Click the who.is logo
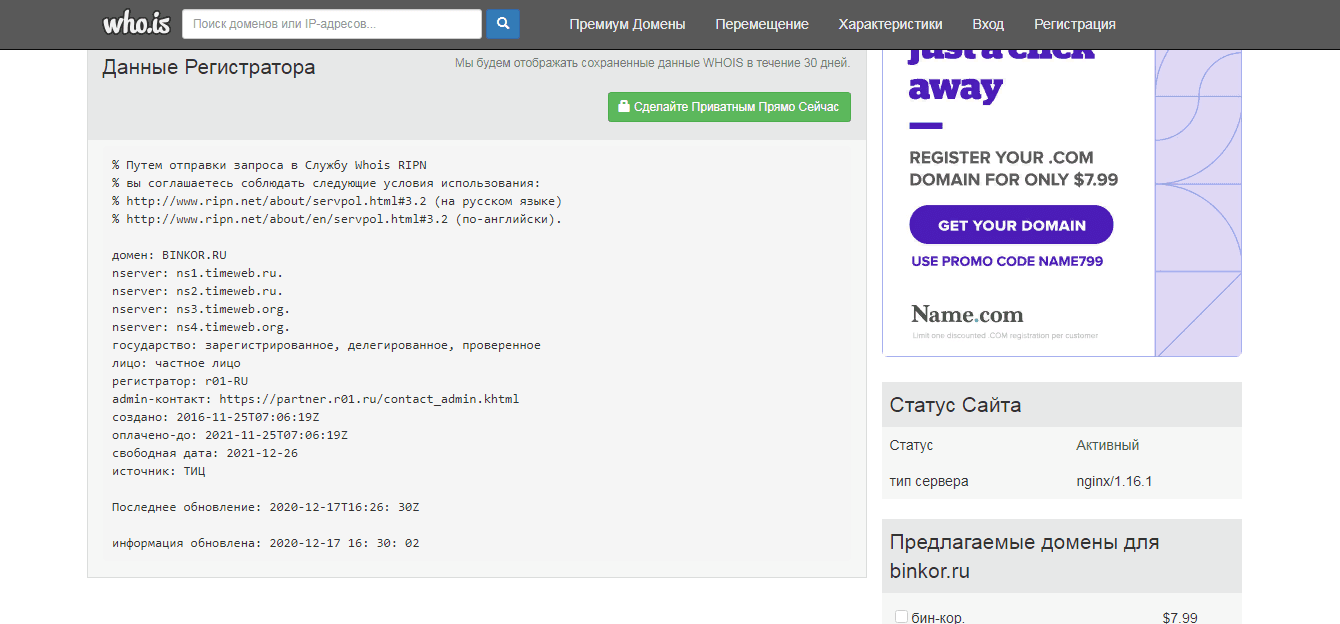The width and height of the screenshot is (1340, 624). tap(136, 23)
